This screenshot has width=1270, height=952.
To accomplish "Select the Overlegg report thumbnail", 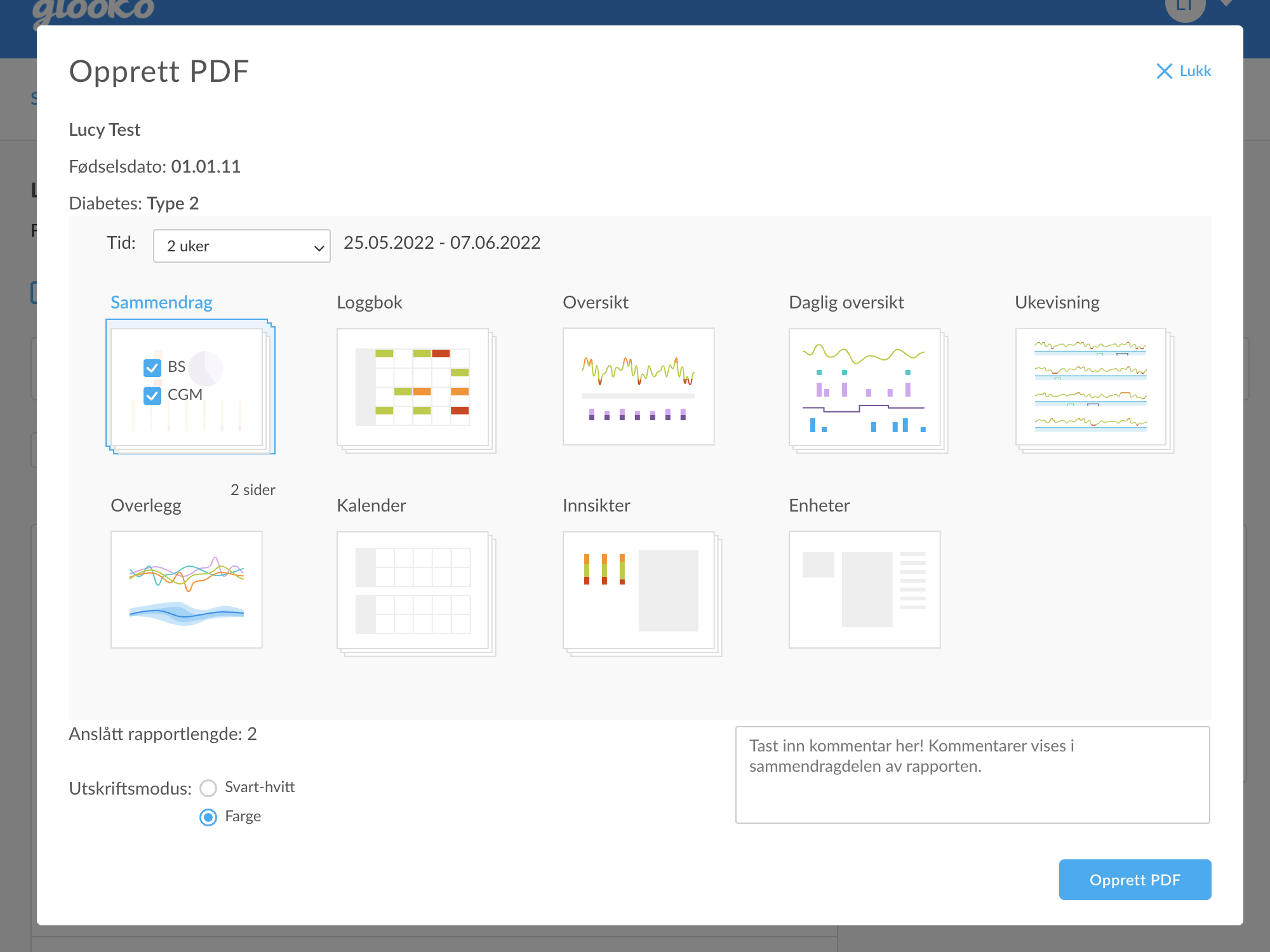I will tap(186, 590).
